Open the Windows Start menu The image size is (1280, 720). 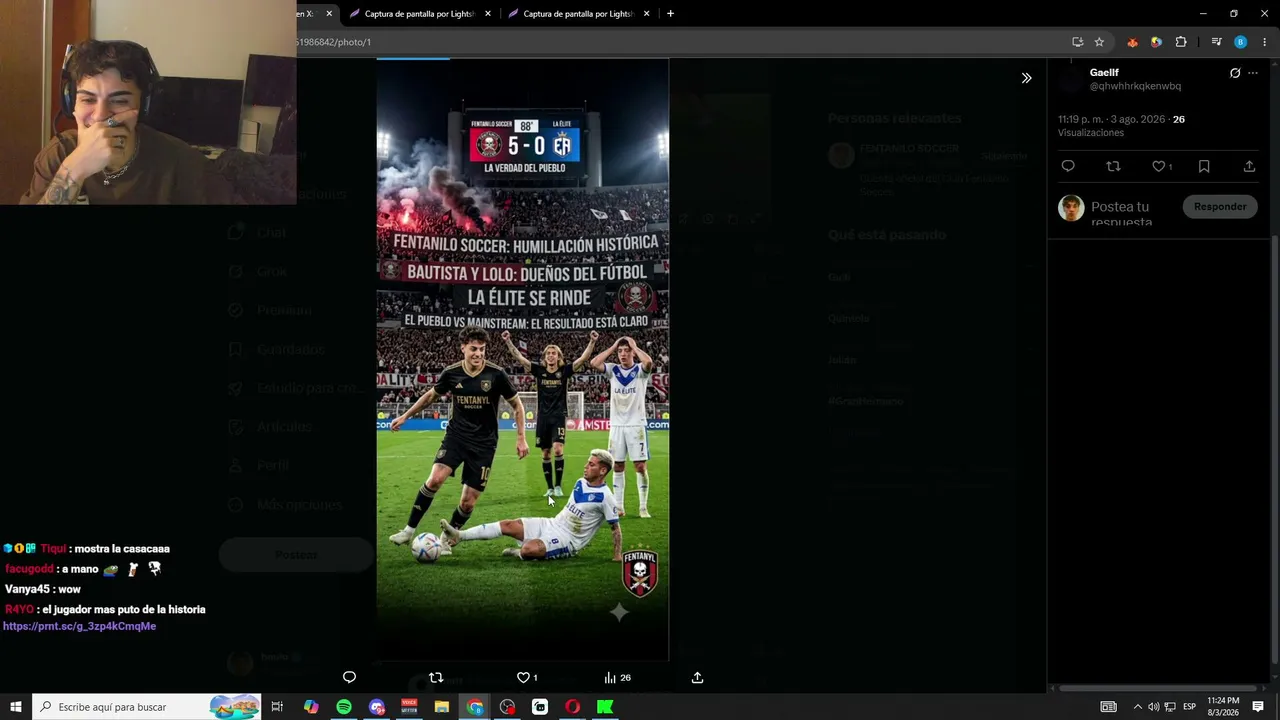point(16,707)
